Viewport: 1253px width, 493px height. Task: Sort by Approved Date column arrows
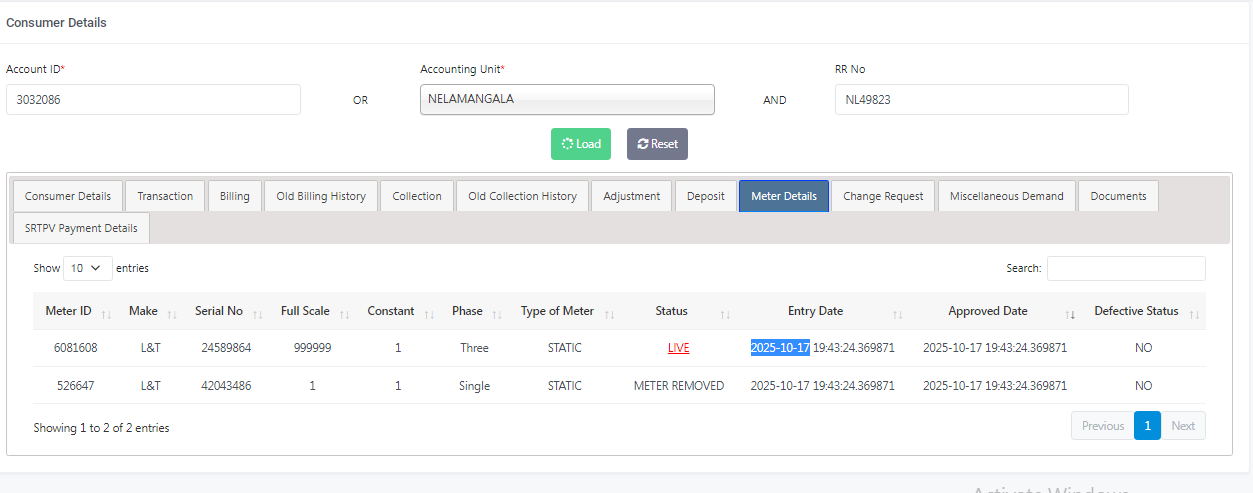click(x=1070, y=314)
